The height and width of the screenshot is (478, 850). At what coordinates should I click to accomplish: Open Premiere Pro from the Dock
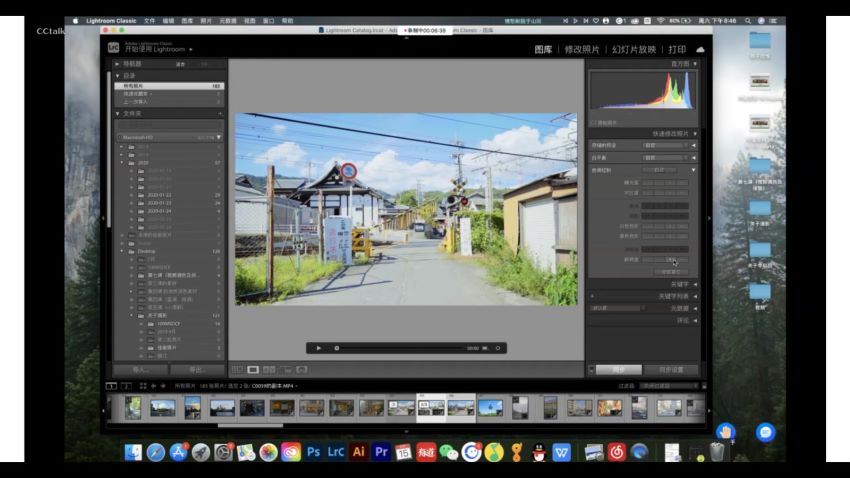(x=381, y=452)
